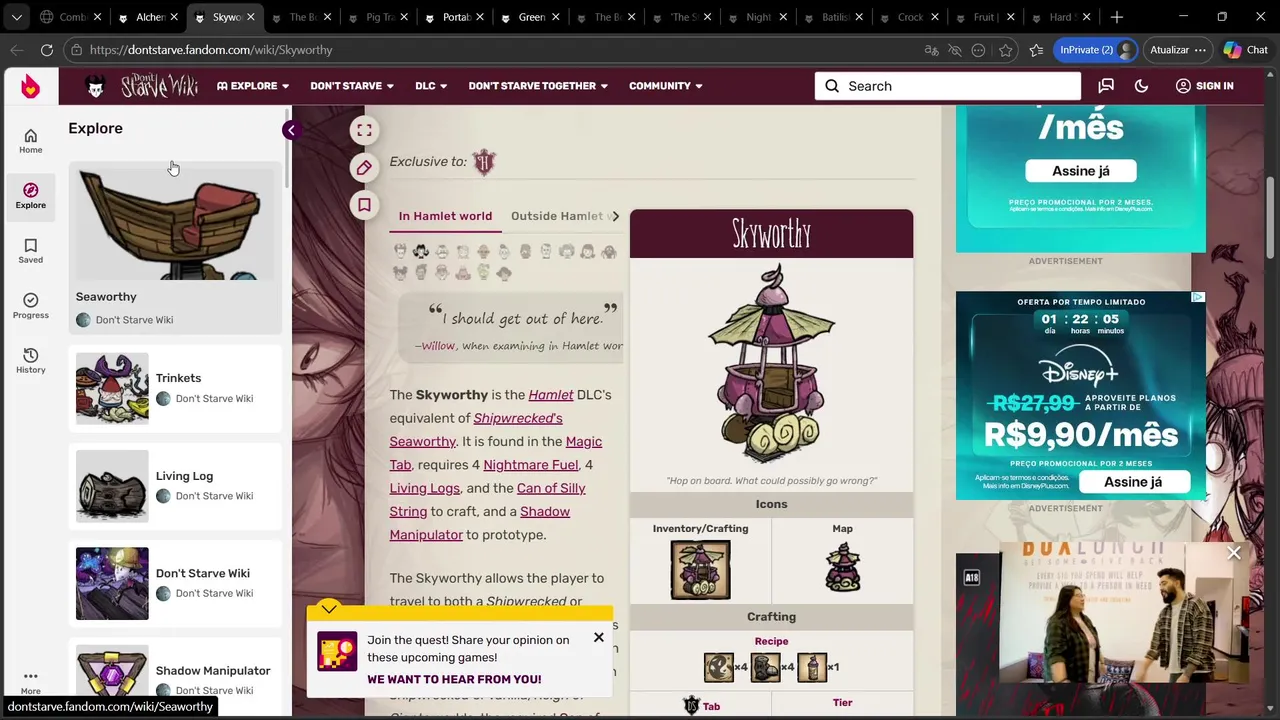Select highlighted Willow character quote icon
The height and width of the screenshot is (720, 1280).
[421, 251]
